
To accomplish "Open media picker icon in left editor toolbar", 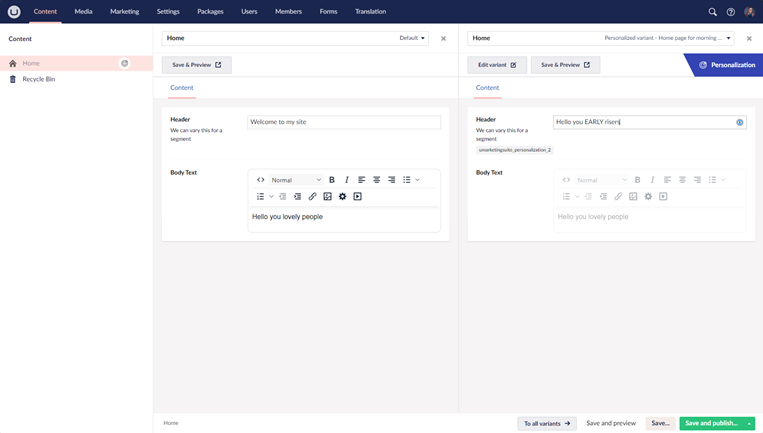I will point(327,197).
